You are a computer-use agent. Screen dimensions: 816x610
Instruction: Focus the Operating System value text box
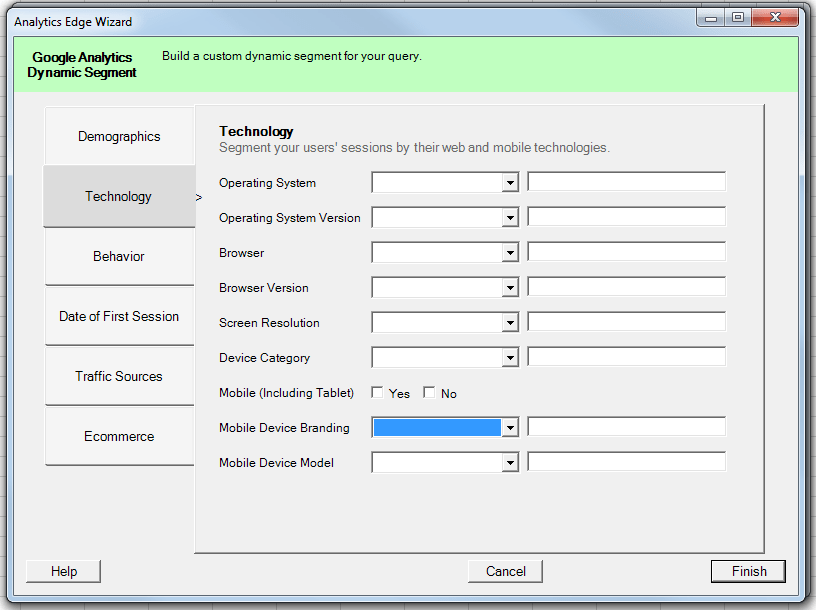tap(626, 182)
